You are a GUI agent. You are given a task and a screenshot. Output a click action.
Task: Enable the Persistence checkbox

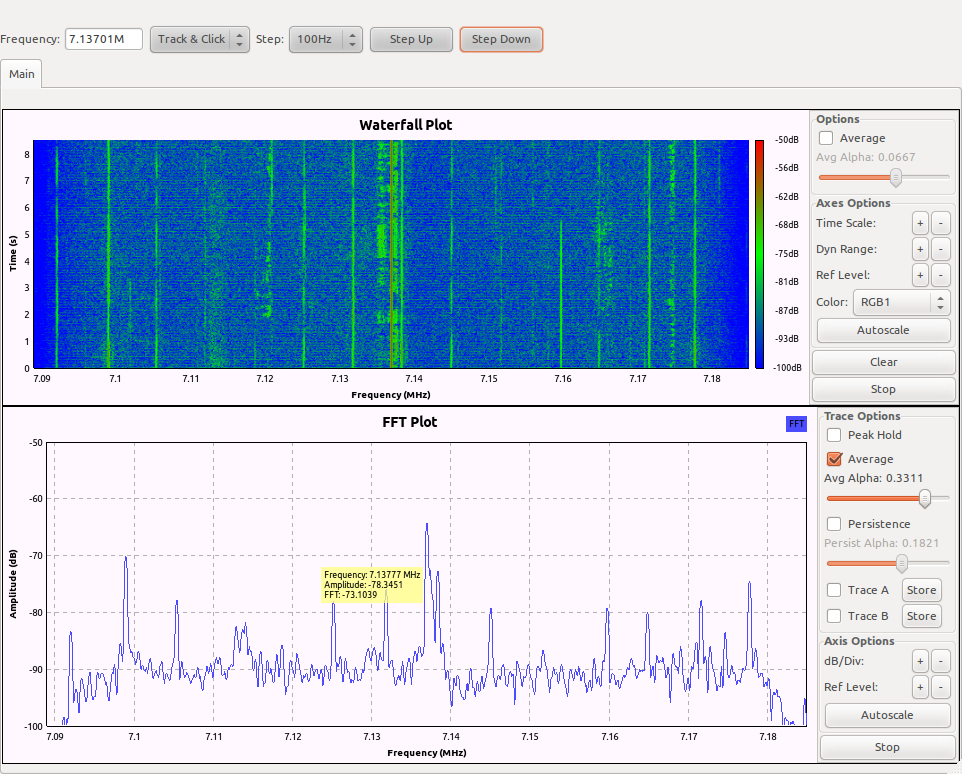834,524
